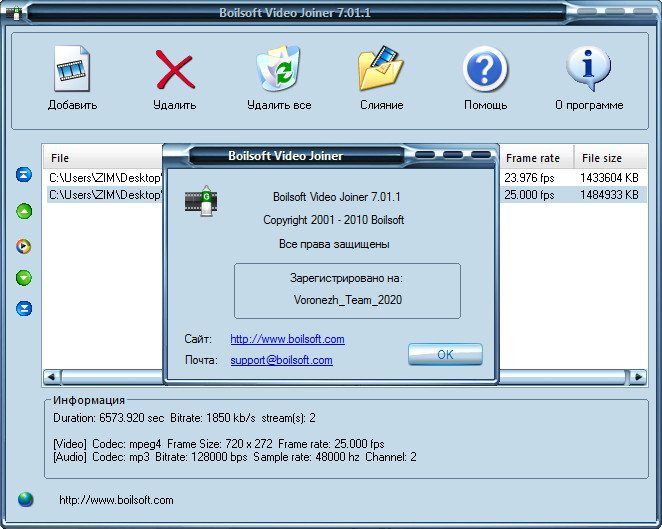Open http://www.boilsoft.com link in About dialog
Screen dimensions: 662x529
pos(287,339)
